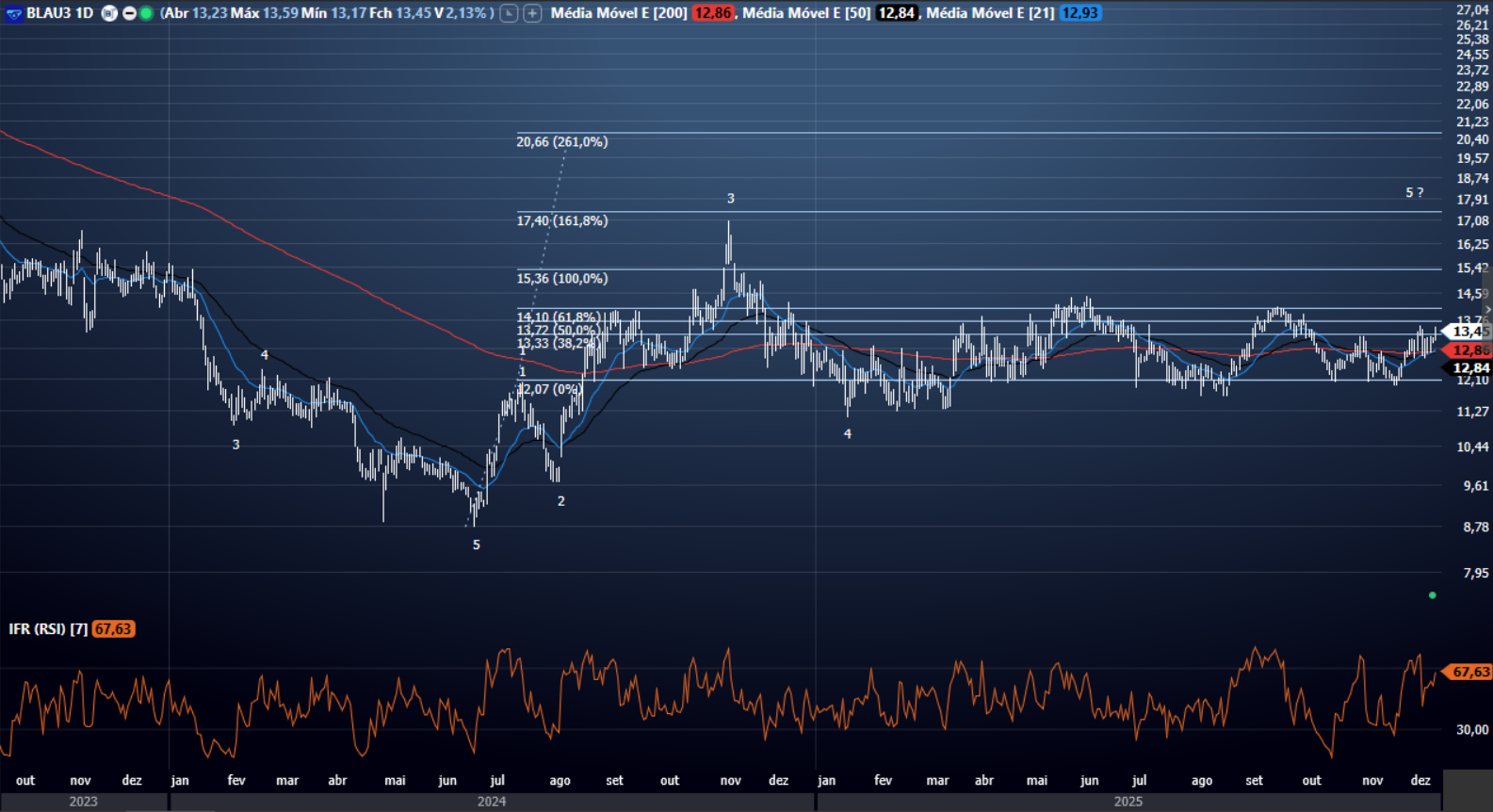Click the blue BLAU3 asset logo icon
The height and width of the screenshot is (812, 1493).
click(x=13, y=13)
